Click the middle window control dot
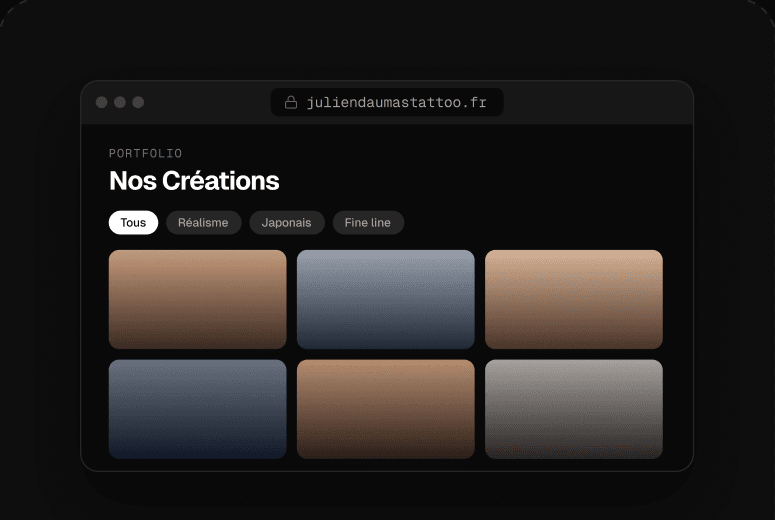This screenshot has height=520, width=775. (x=120, y=102)
